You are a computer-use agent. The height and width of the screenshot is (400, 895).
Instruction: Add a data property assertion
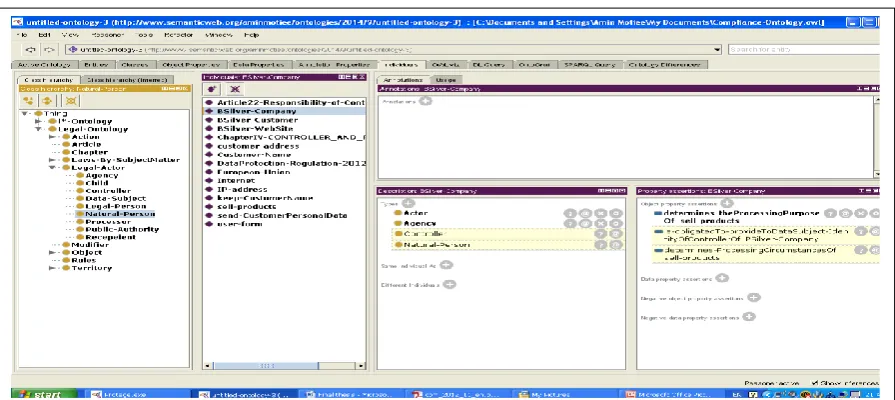(722, 278)
